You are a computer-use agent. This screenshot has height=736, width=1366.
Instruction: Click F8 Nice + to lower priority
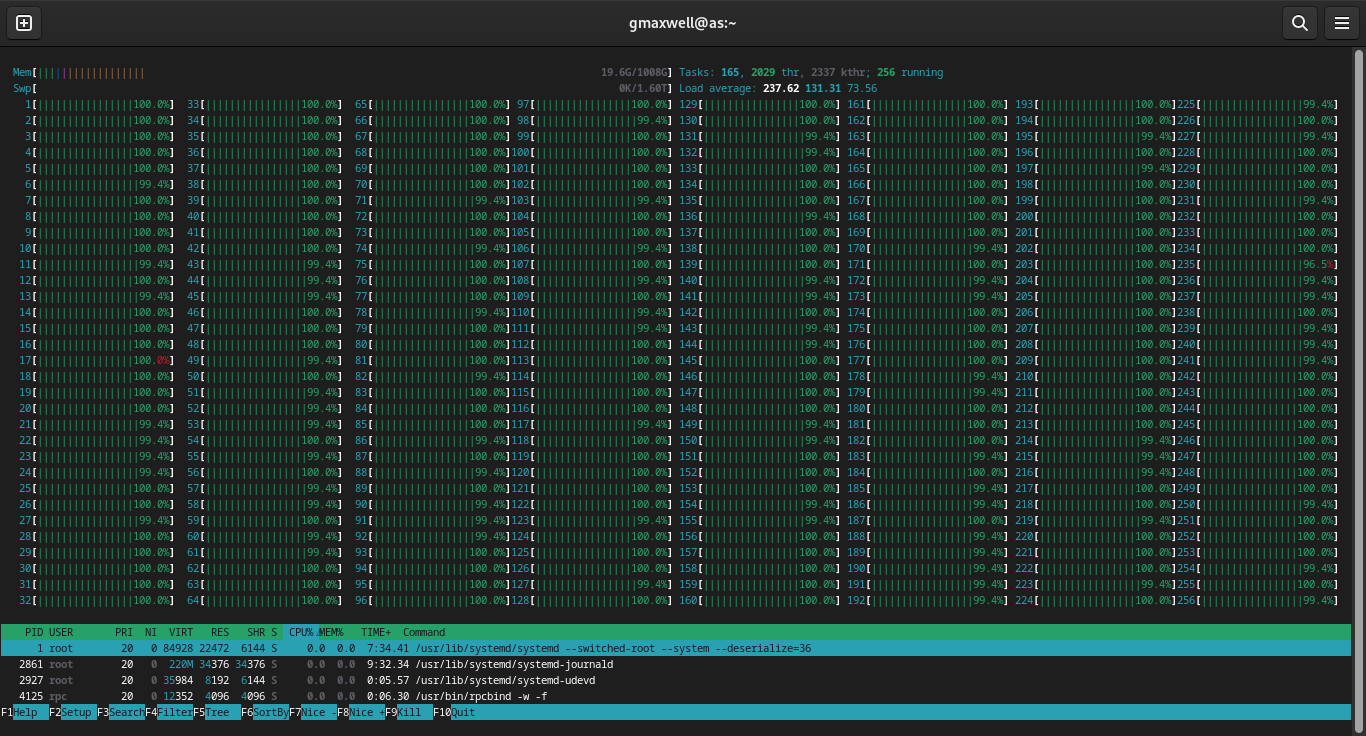[x=367, y=712]
